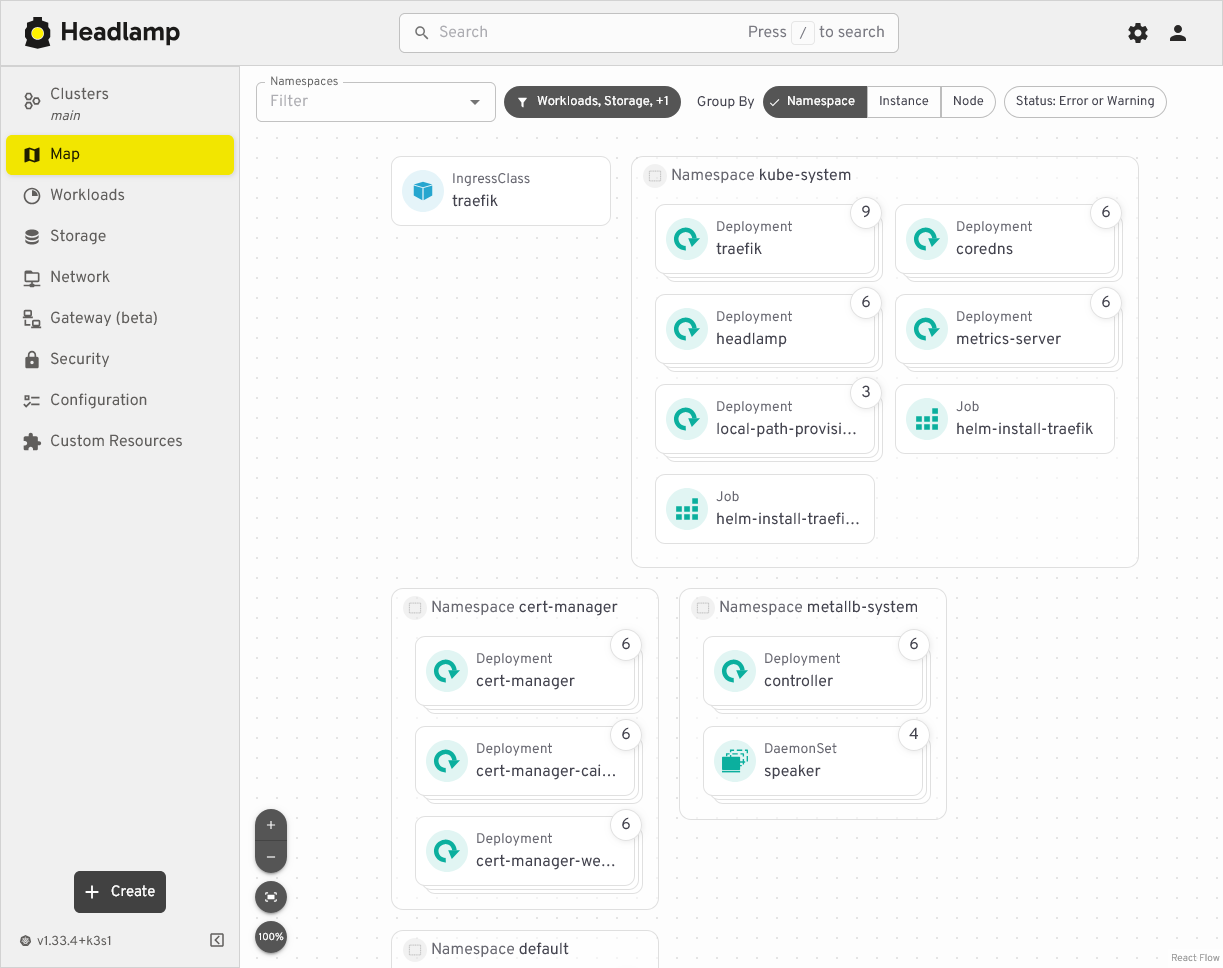Click the search input field
1223x968 pixels.
(590, 32)
